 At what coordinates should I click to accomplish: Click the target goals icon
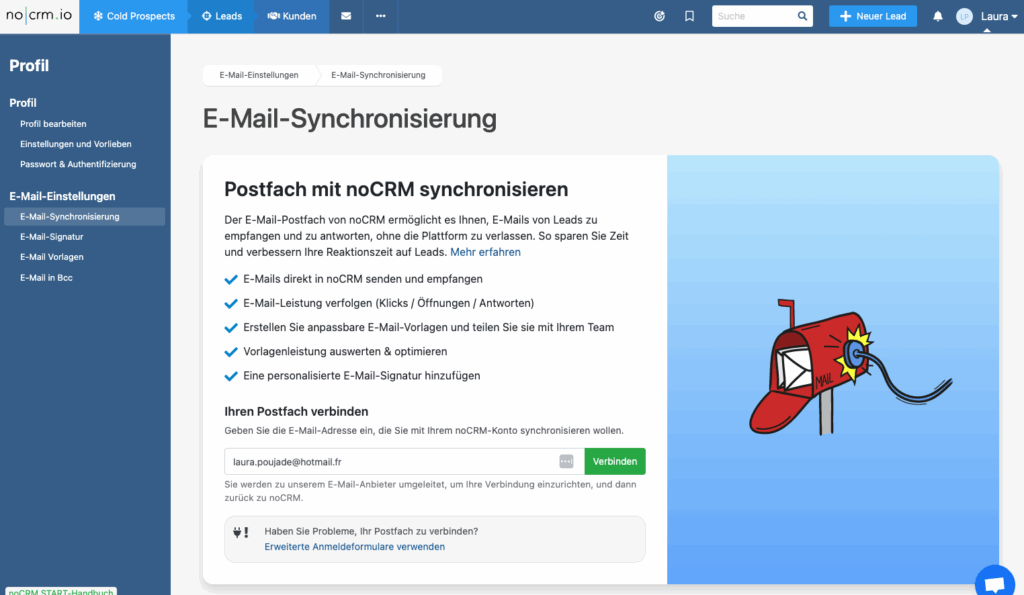[x=659, y=16]
